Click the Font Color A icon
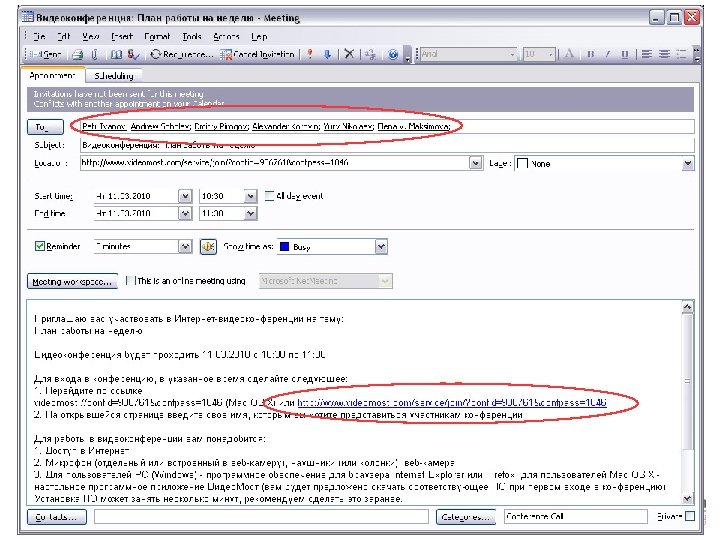This screenshot has height=540, width=720. [x=569, y=54]
